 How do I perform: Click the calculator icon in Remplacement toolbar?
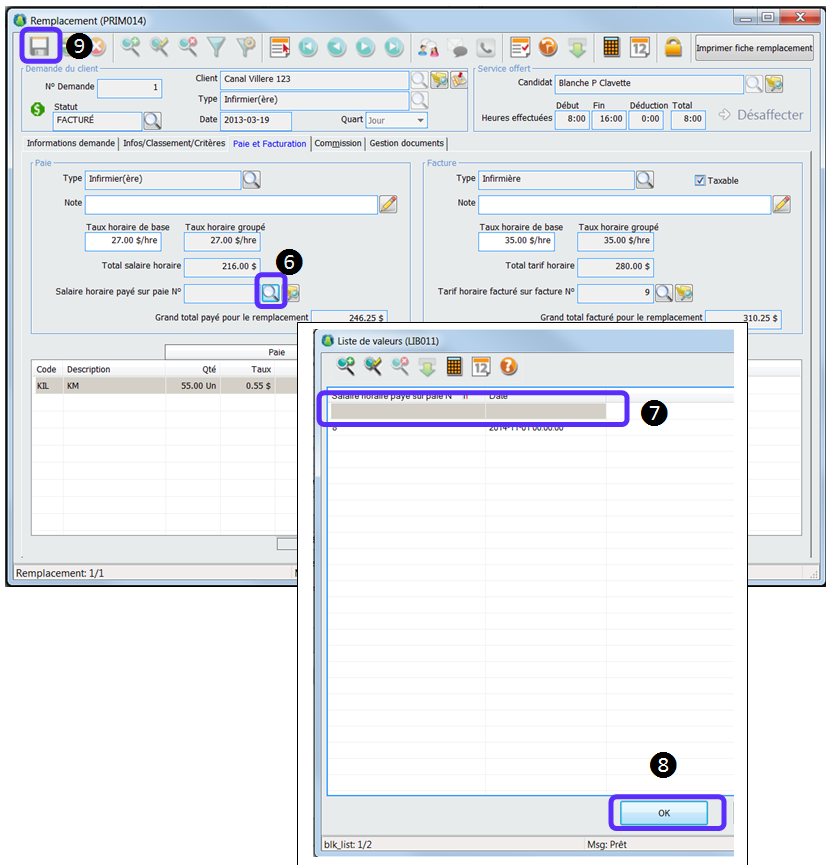pyautogui.click(x=611, y=47)
